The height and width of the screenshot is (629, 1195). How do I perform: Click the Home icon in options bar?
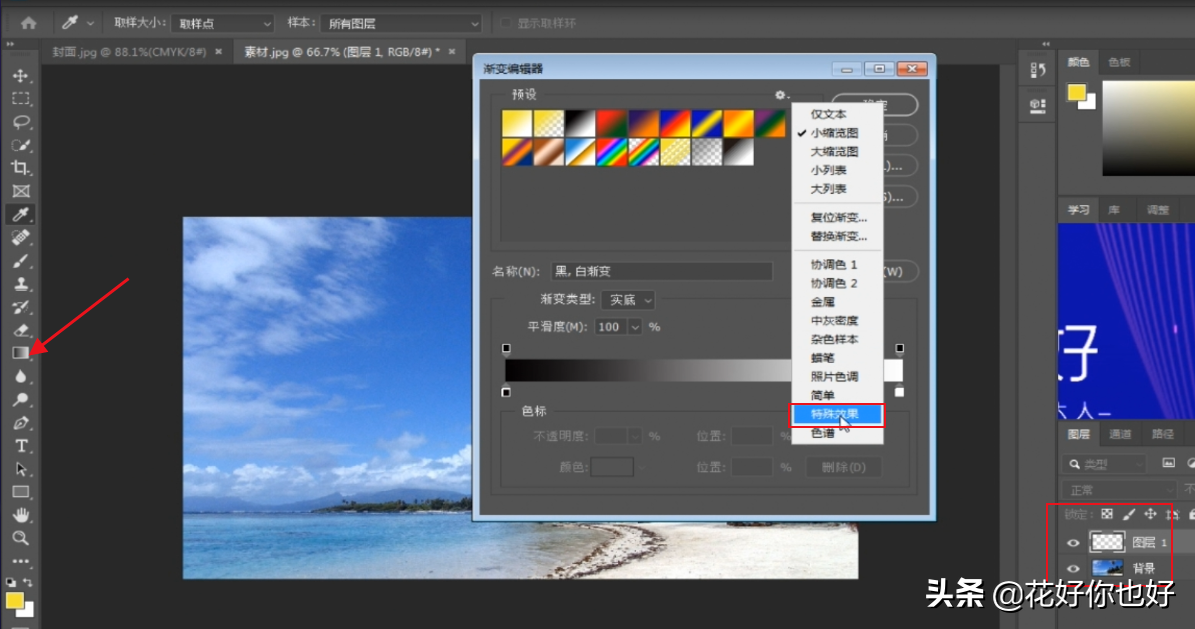[x=28, y=23]
